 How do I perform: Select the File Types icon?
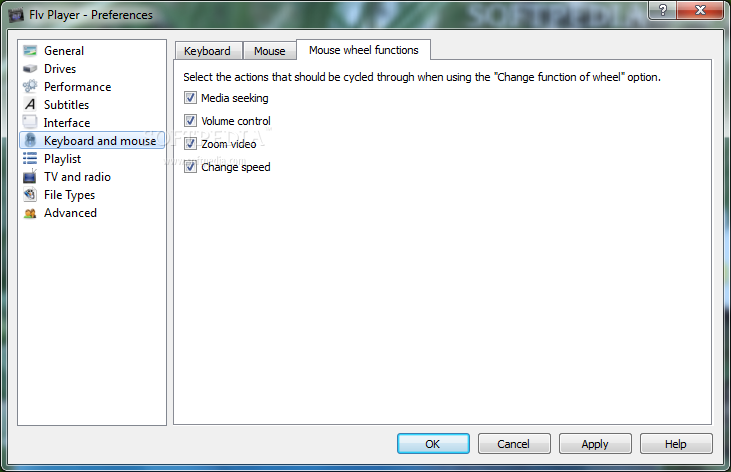(x=30, y=194)
